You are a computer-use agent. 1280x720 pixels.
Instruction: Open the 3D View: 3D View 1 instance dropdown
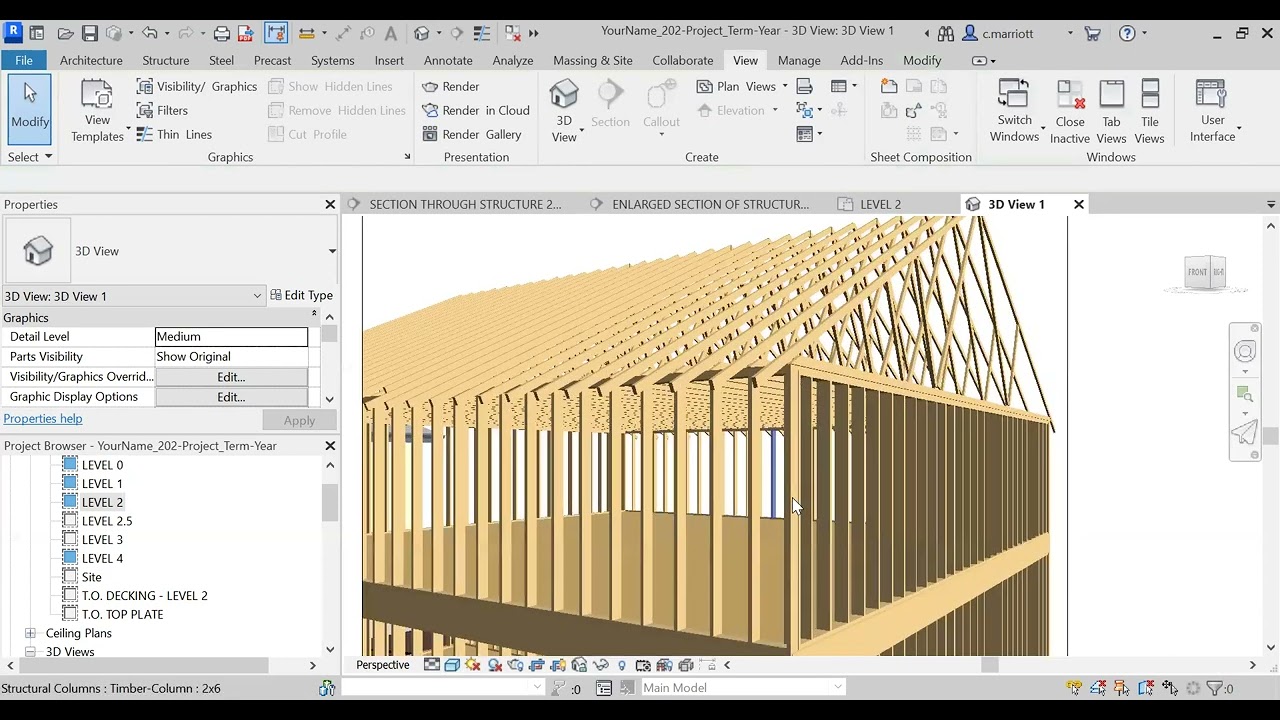pyautogui.click(x=133, y=296)
